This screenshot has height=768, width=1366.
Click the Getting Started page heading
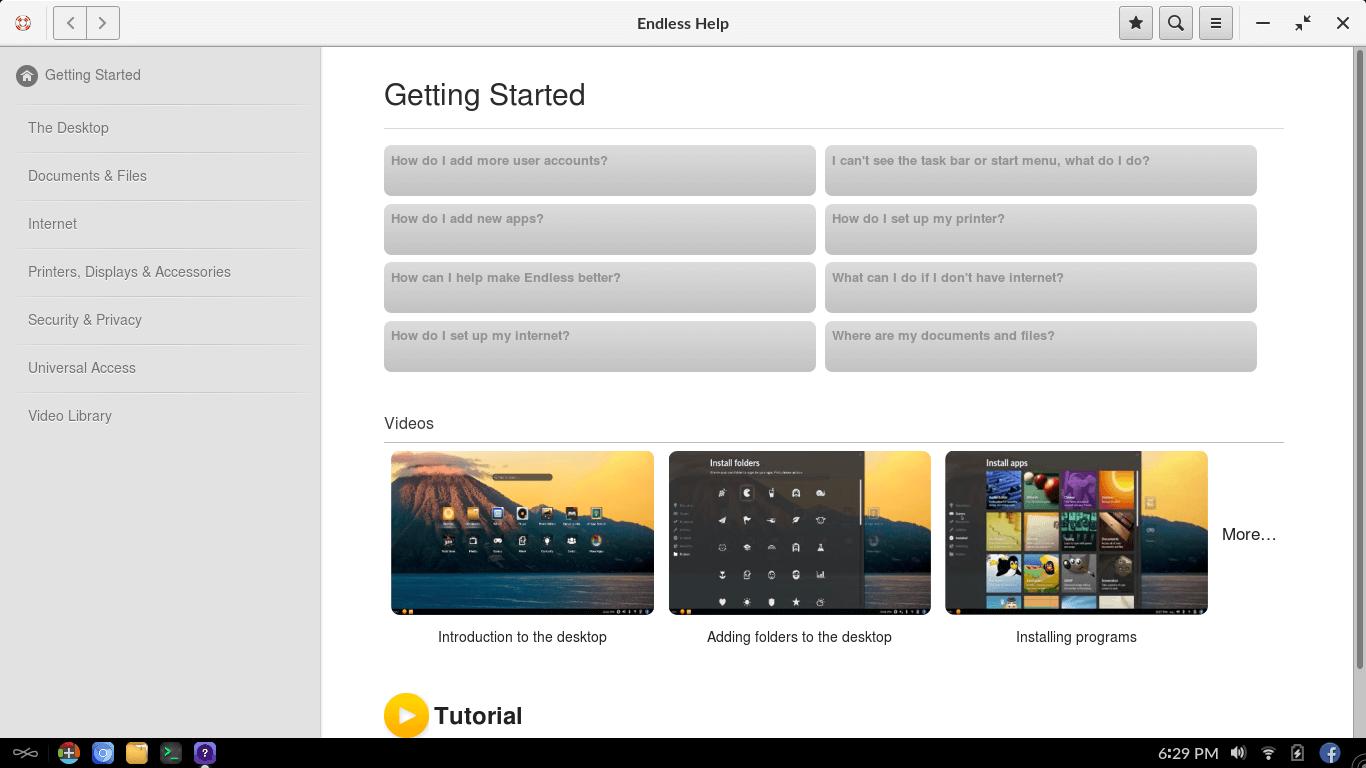tap(485, 95)
